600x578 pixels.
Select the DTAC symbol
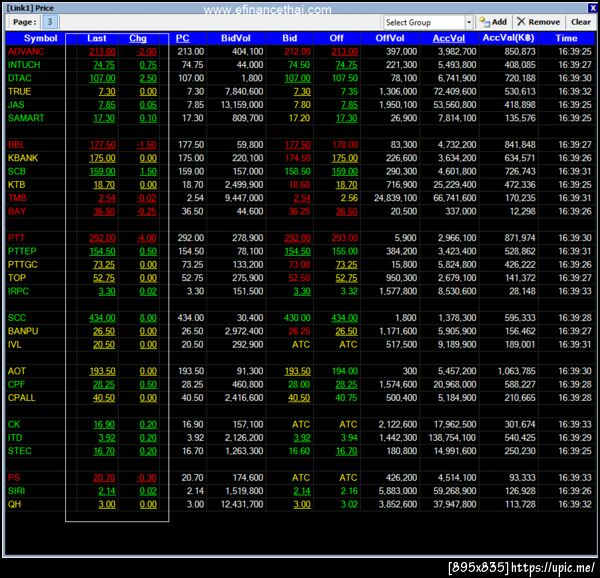(20, 78)
